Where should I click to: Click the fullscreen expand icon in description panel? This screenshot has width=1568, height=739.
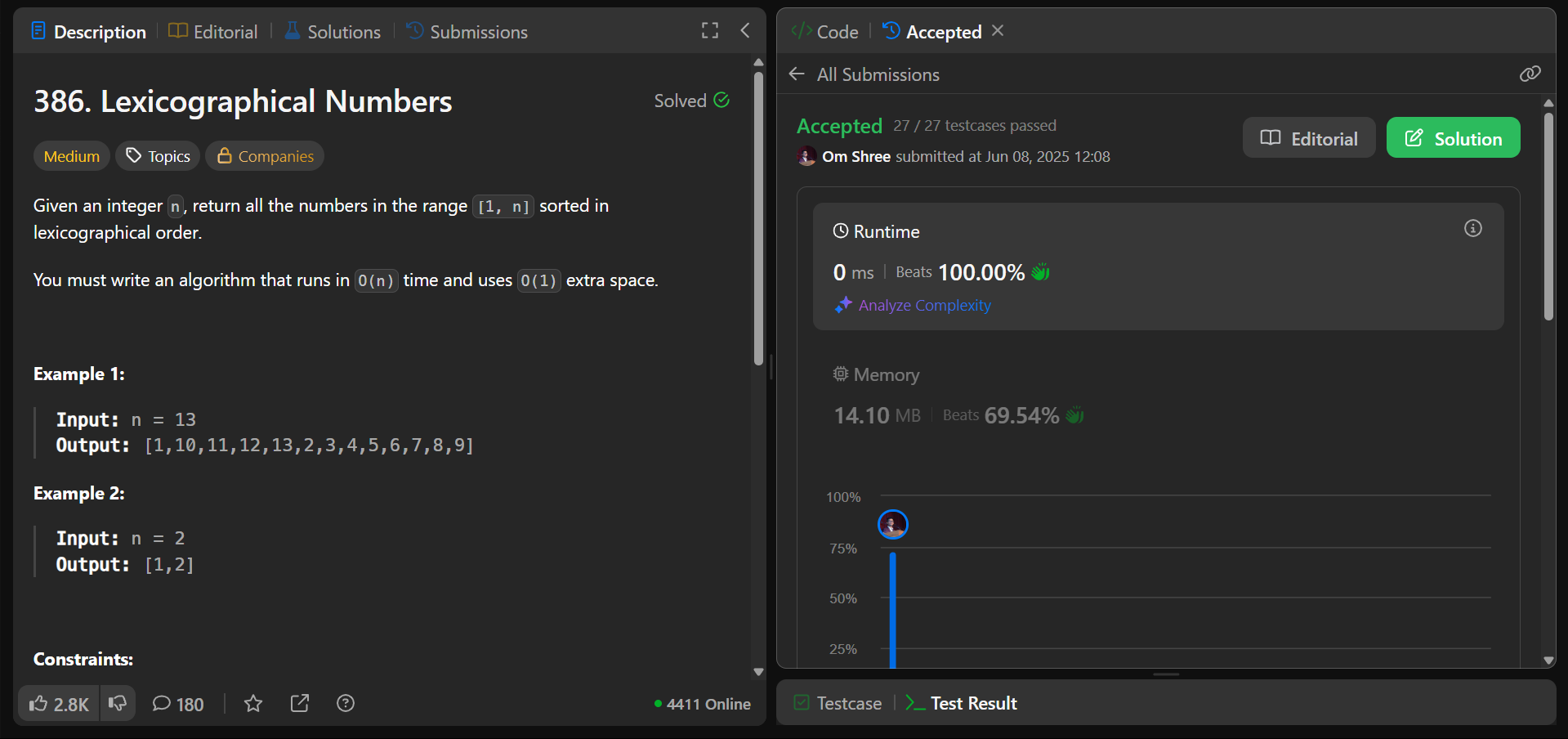click(x=710, y=31)
